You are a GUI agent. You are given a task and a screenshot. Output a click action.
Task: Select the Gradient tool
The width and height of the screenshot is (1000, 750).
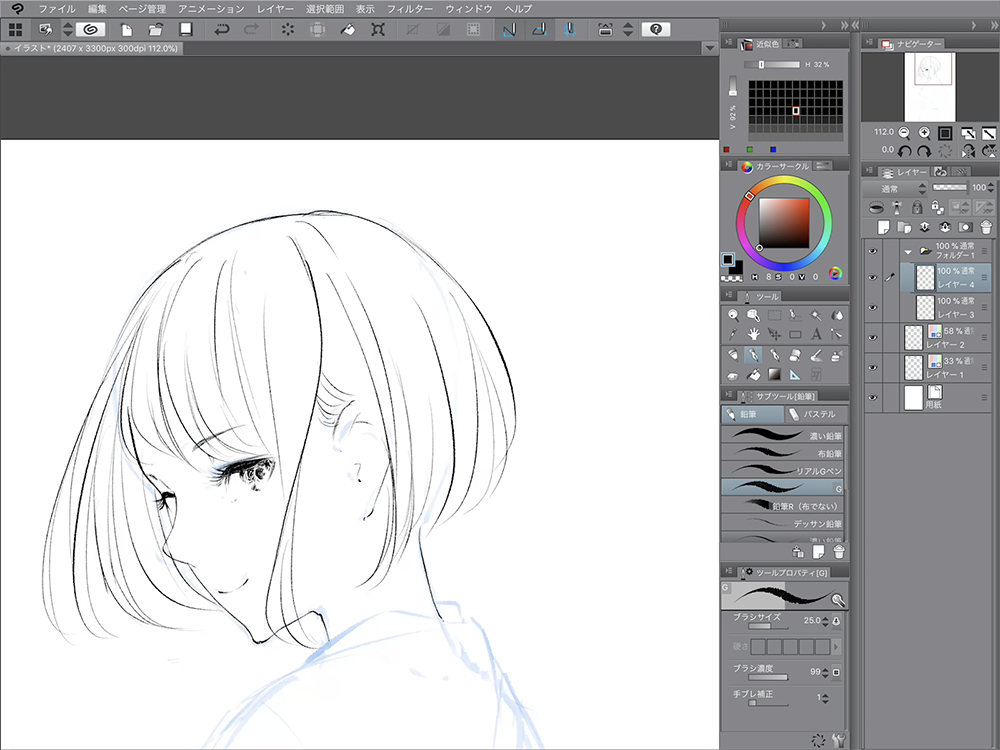[774, 374]
